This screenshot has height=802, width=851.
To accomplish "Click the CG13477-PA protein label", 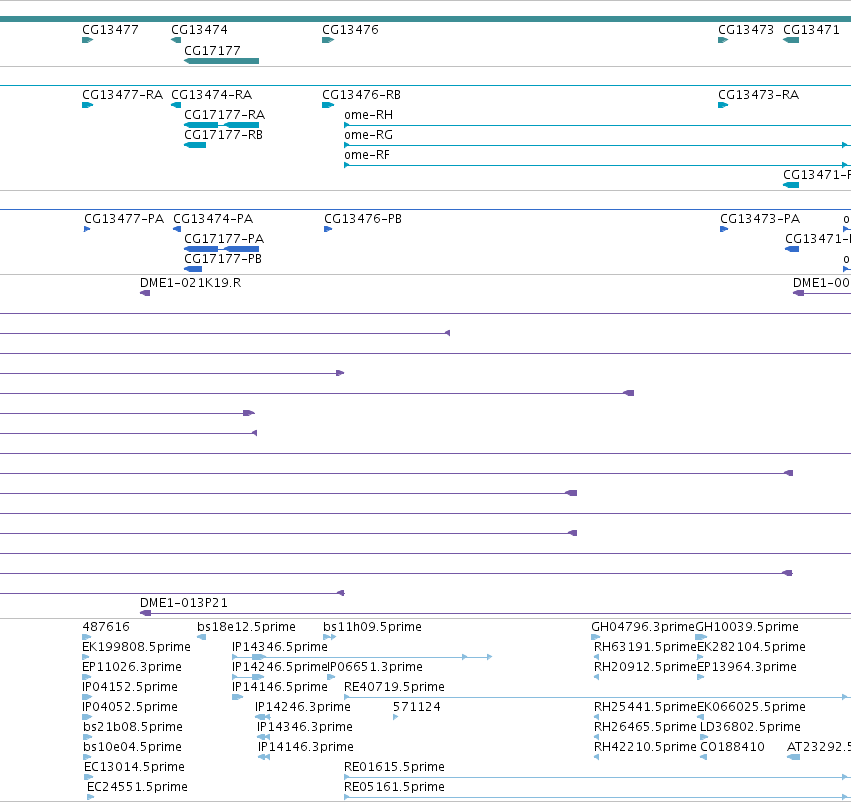I will click(124, 219).
